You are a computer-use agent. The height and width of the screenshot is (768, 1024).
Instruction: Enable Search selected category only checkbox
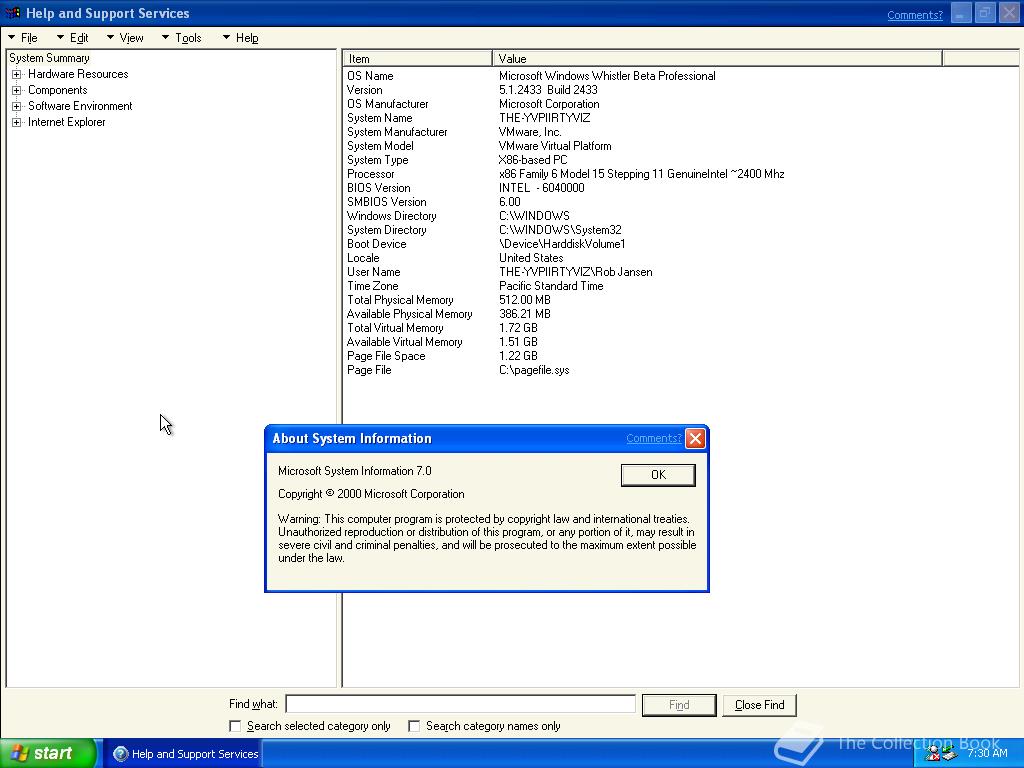(x=235, y=726)
